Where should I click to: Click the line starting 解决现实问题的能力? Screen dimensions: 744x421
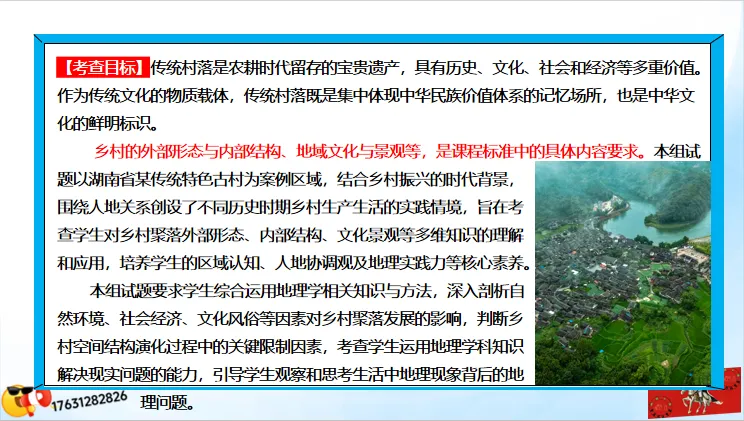tap(290, 374)
